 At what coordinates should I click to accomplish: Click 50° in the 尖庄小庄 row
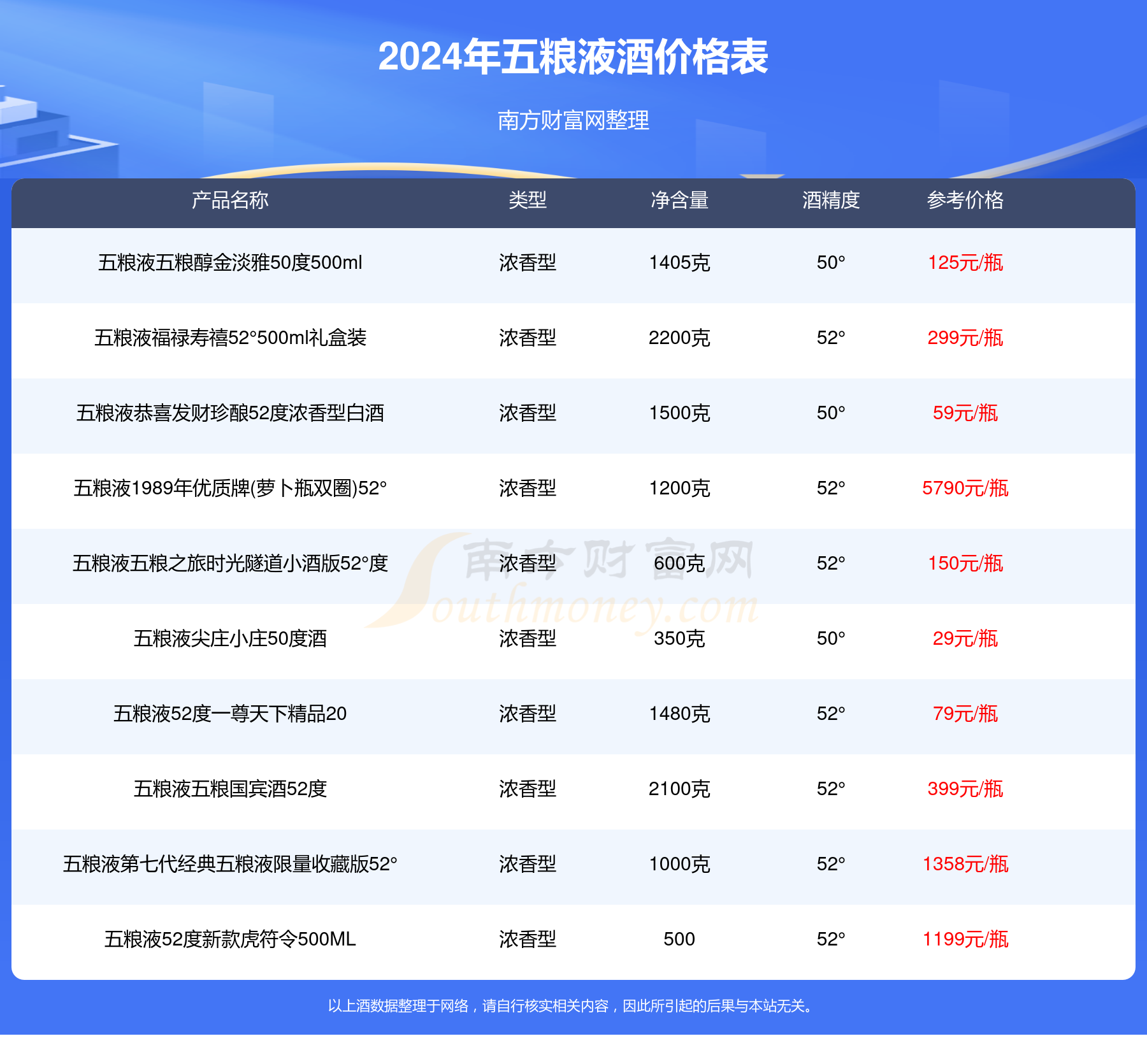831,638
